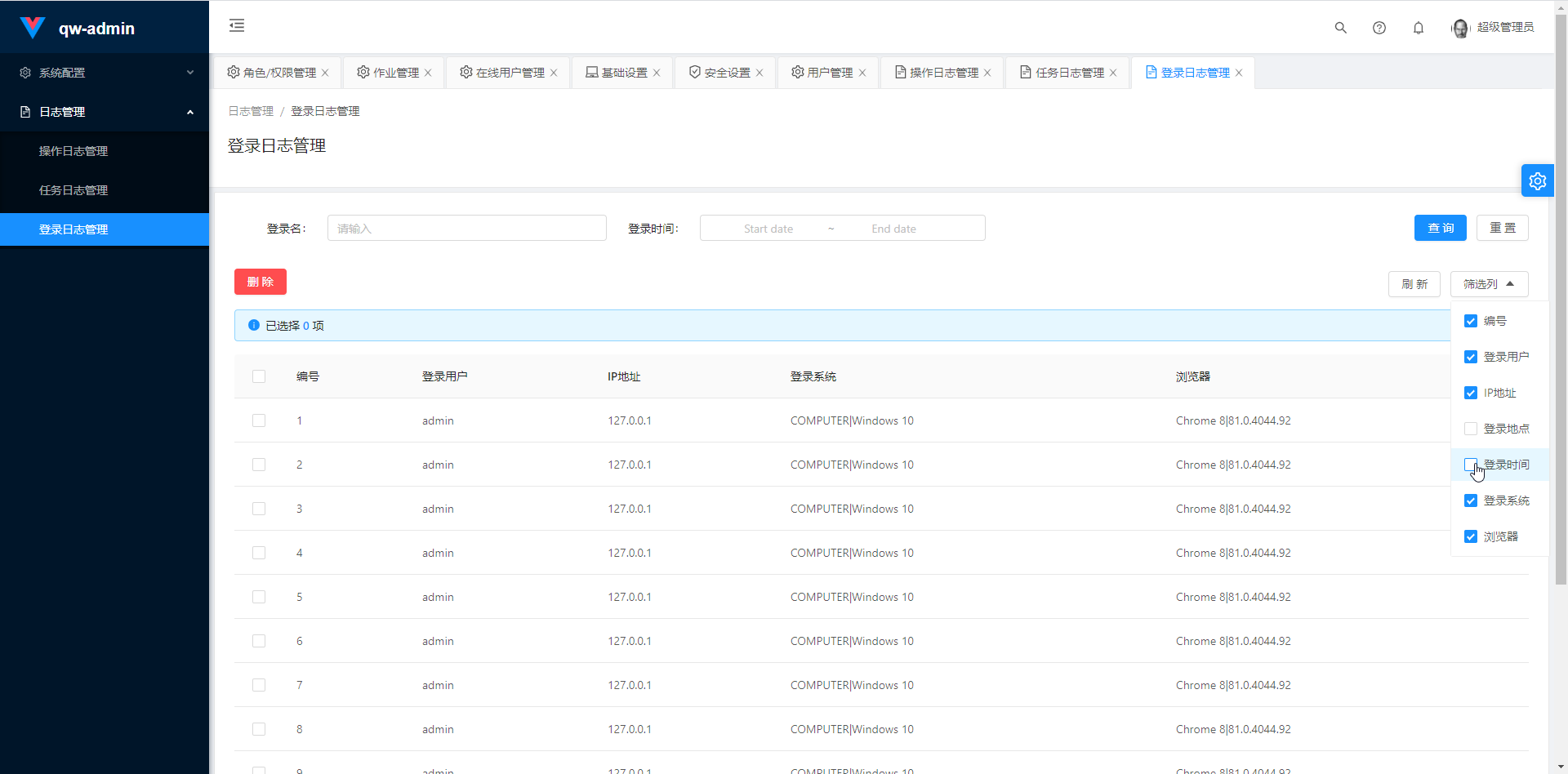
Task: Check the select-all checkbox in table header
Action: point(259,376)
